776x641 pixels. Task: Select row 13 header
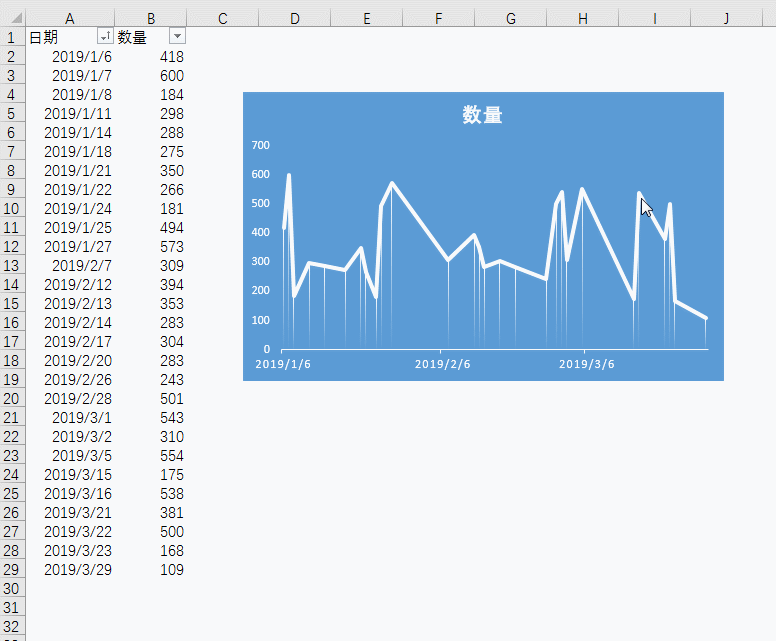(x=12, y=265)
